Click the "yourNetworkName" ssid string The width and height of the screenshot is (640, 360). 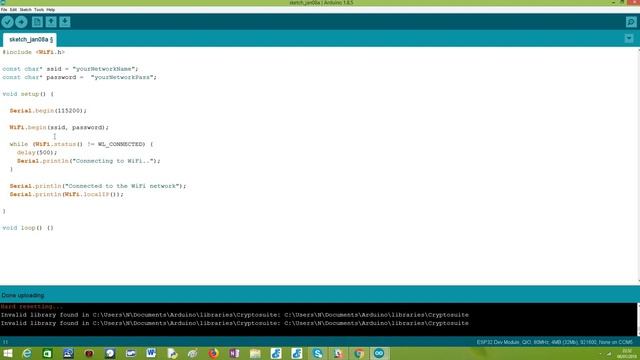(105, 69)
